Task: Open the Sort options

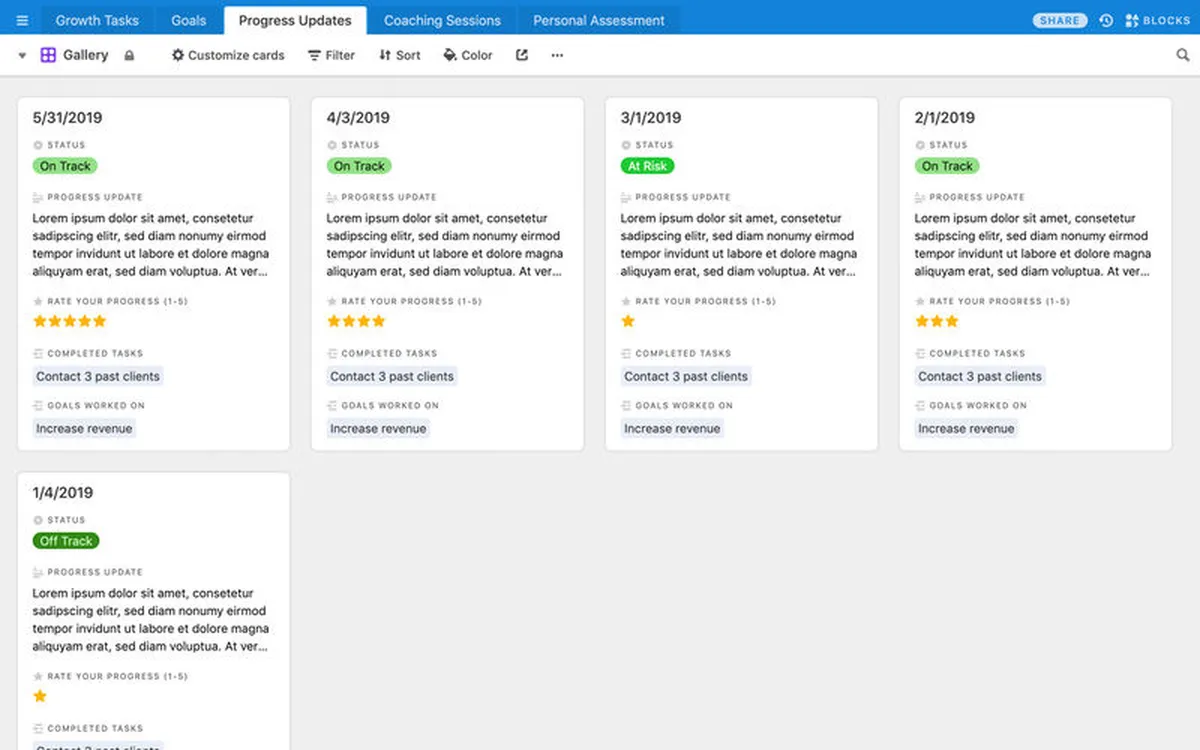Action: [399, 56]
